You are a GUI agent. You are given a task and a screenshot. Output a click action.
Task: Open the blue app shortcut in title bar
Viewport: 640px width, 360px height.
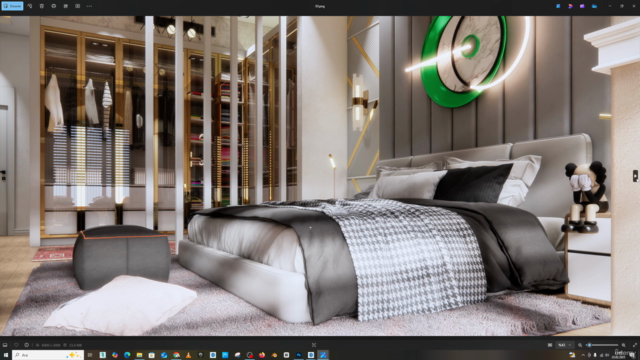tap(558, 6)
